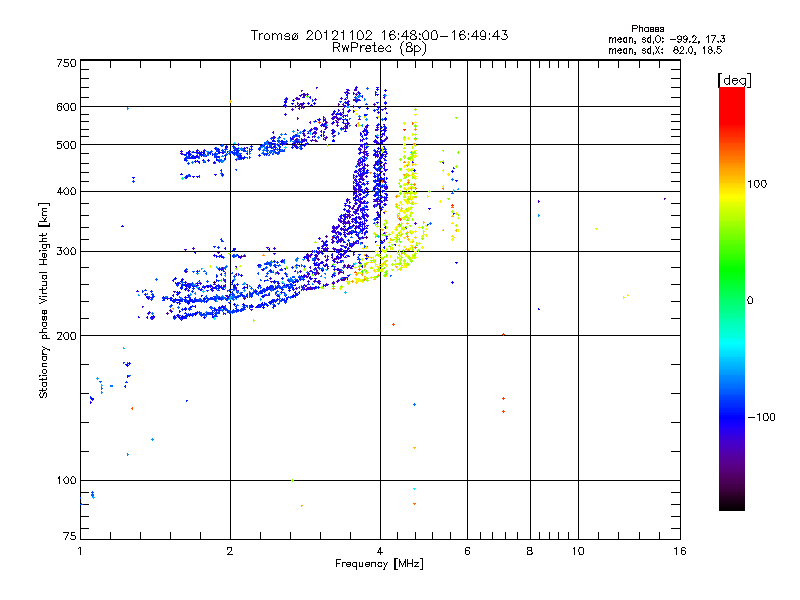This screenshot has width=800, height=600.
Task: Click the colorbar '-100' tick label
Action: pos(761,417)
